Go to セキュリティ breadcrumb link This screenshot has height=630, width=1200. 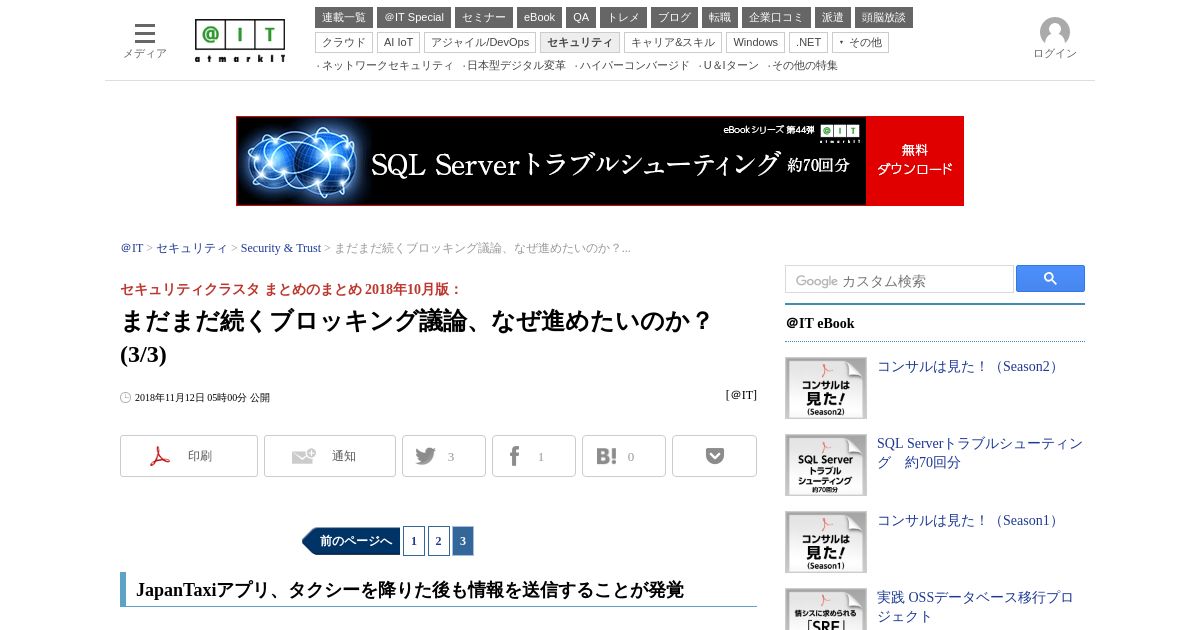pos(192,248)
